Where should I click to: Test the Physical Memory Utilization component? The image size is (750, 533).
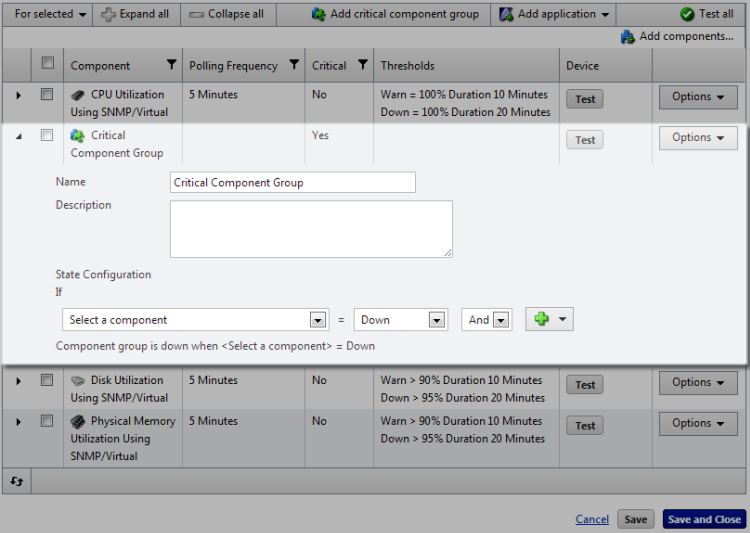[x=585, y=425]
